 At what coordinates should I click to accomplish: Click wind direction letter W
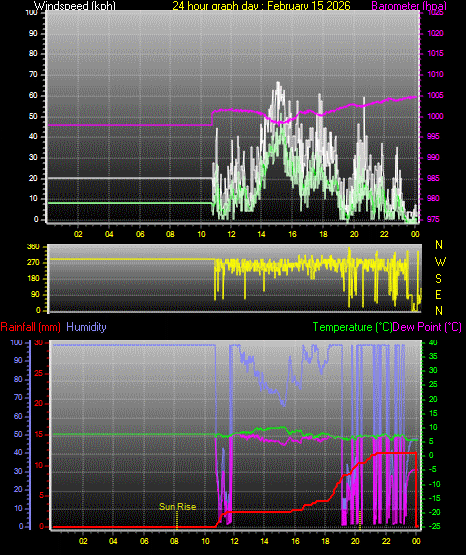pyautogui.click(x=440, y=262)
